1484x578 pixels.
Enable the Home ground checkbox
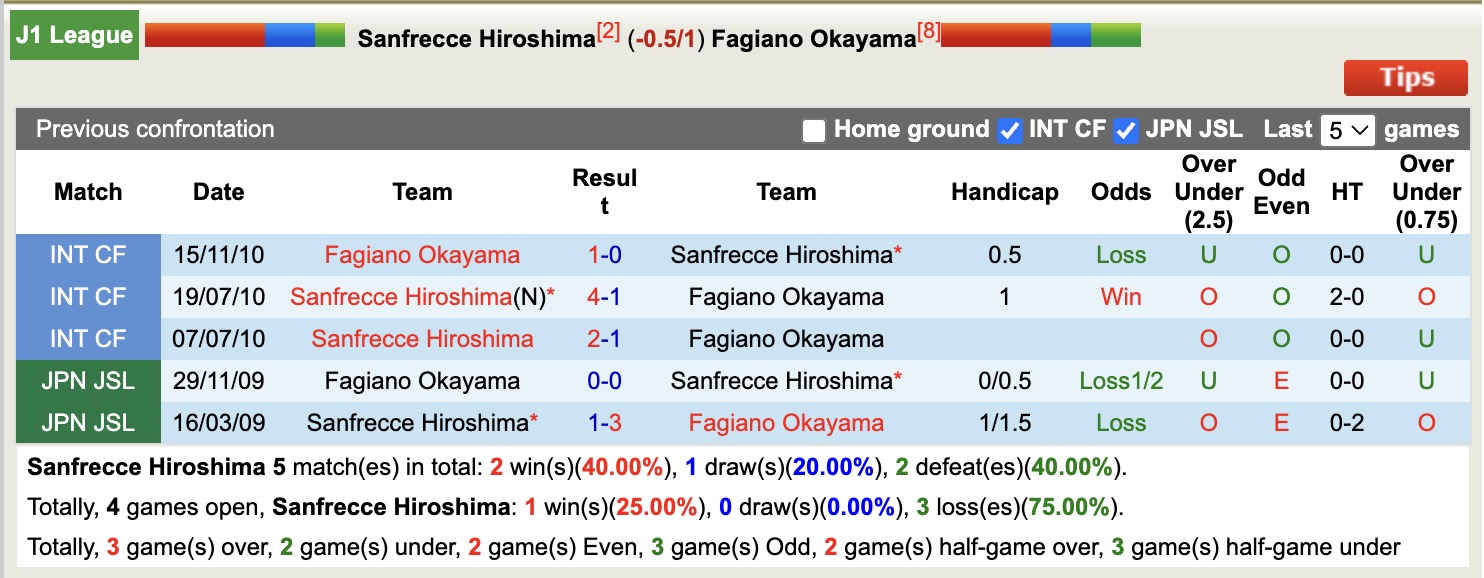click(x=814, y=130)
